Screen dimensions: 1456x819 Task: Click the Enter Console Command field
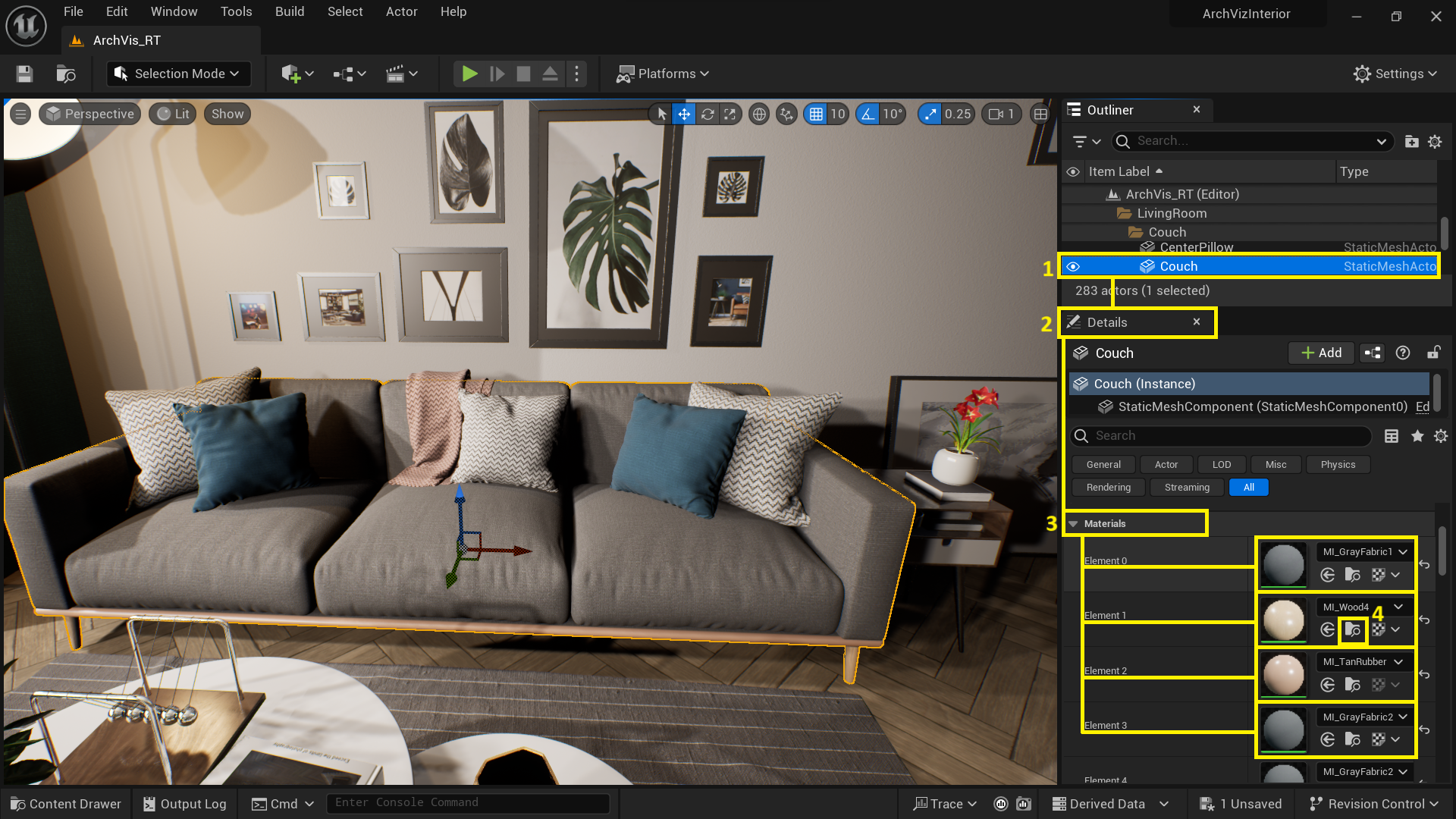pyautogui.click(x=468, y=802)
